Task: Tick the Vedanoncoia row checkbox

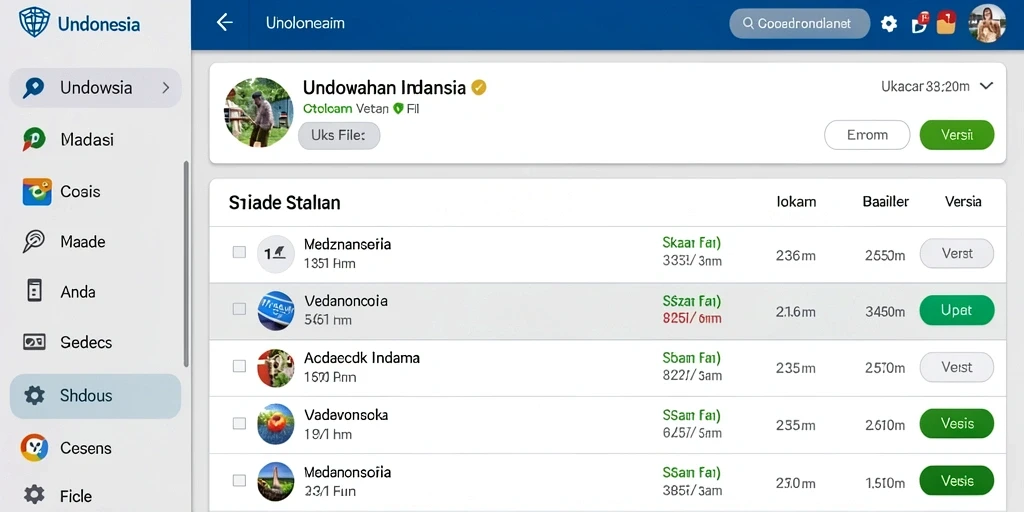Action: [240, 309]
